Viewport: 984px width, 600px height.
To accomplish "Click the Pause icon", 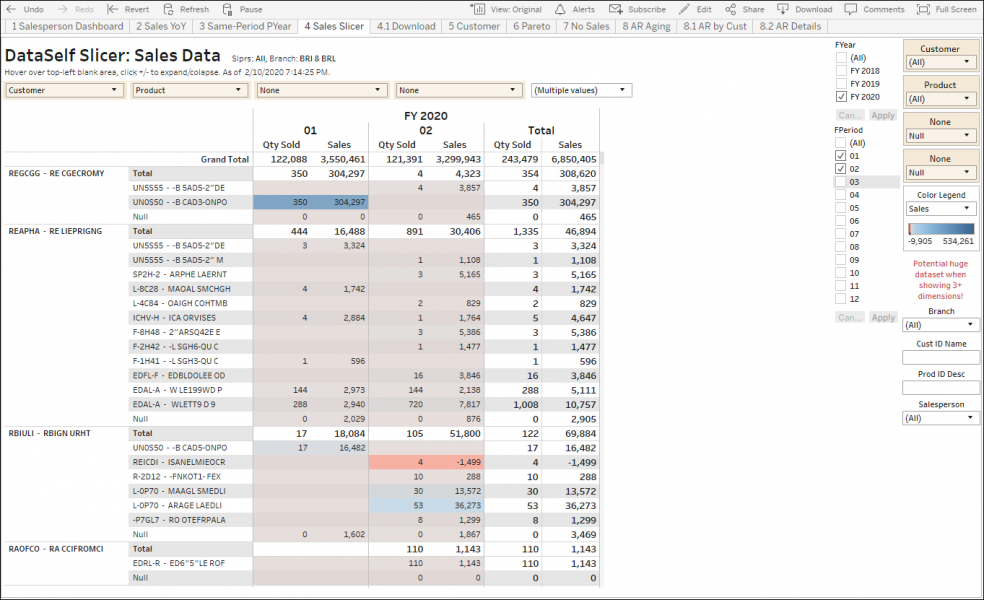I will click(227, 9).
